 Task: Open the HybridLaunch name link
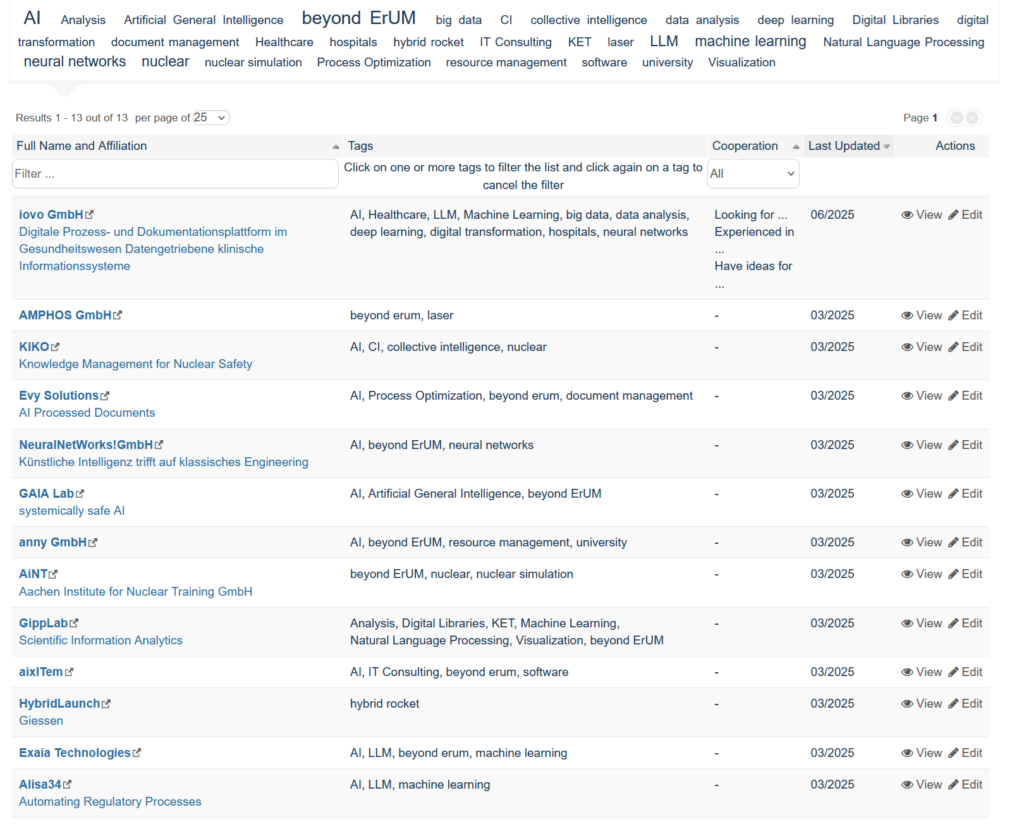point(59,704)
